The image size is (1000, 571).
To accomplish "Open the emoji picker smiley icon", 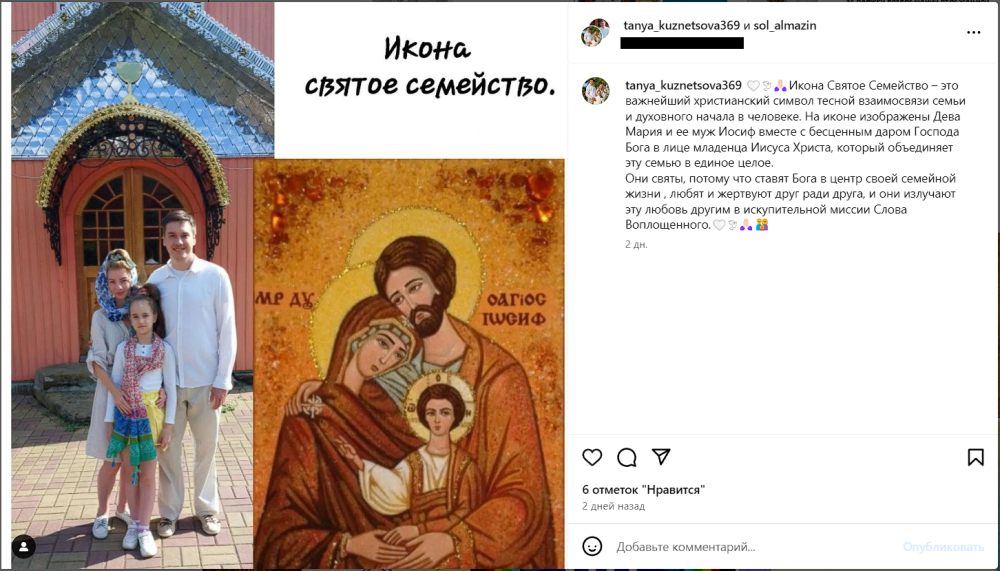I will tap(592, 546).
